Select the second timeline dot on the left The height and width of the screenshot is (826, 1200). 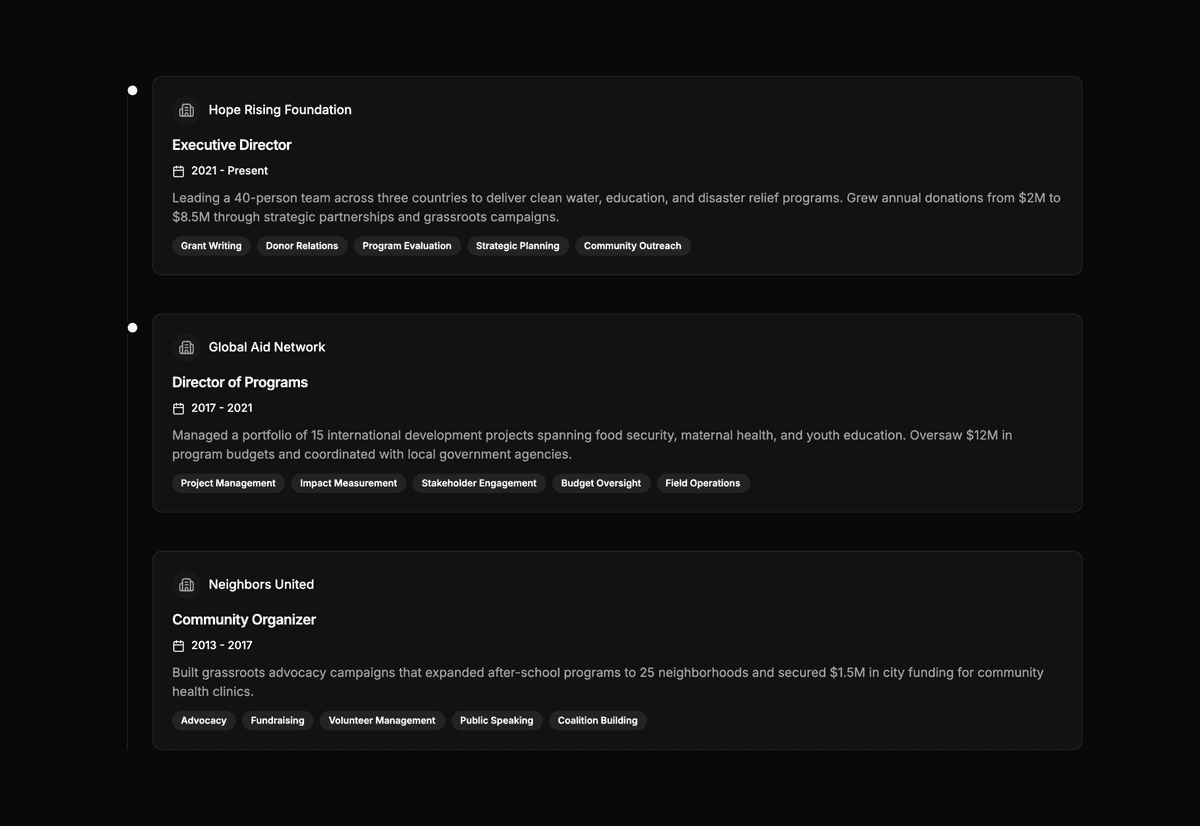pos(132,327)
